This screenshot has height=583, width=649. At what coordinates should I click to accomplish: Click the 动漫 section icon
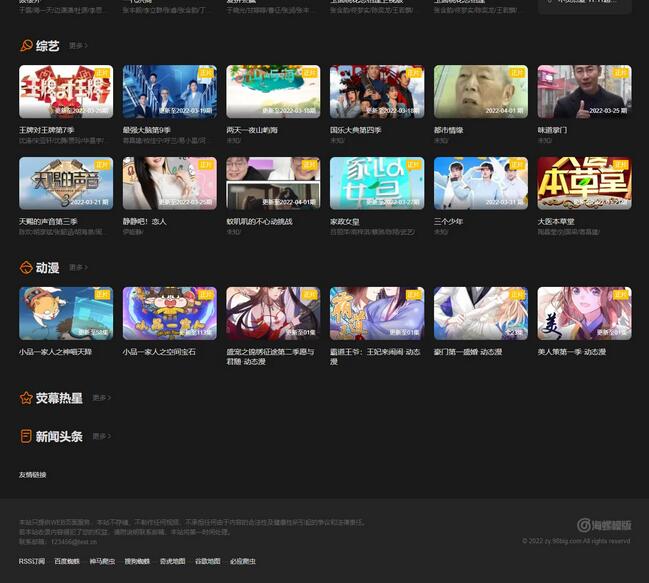coord(26,268)
